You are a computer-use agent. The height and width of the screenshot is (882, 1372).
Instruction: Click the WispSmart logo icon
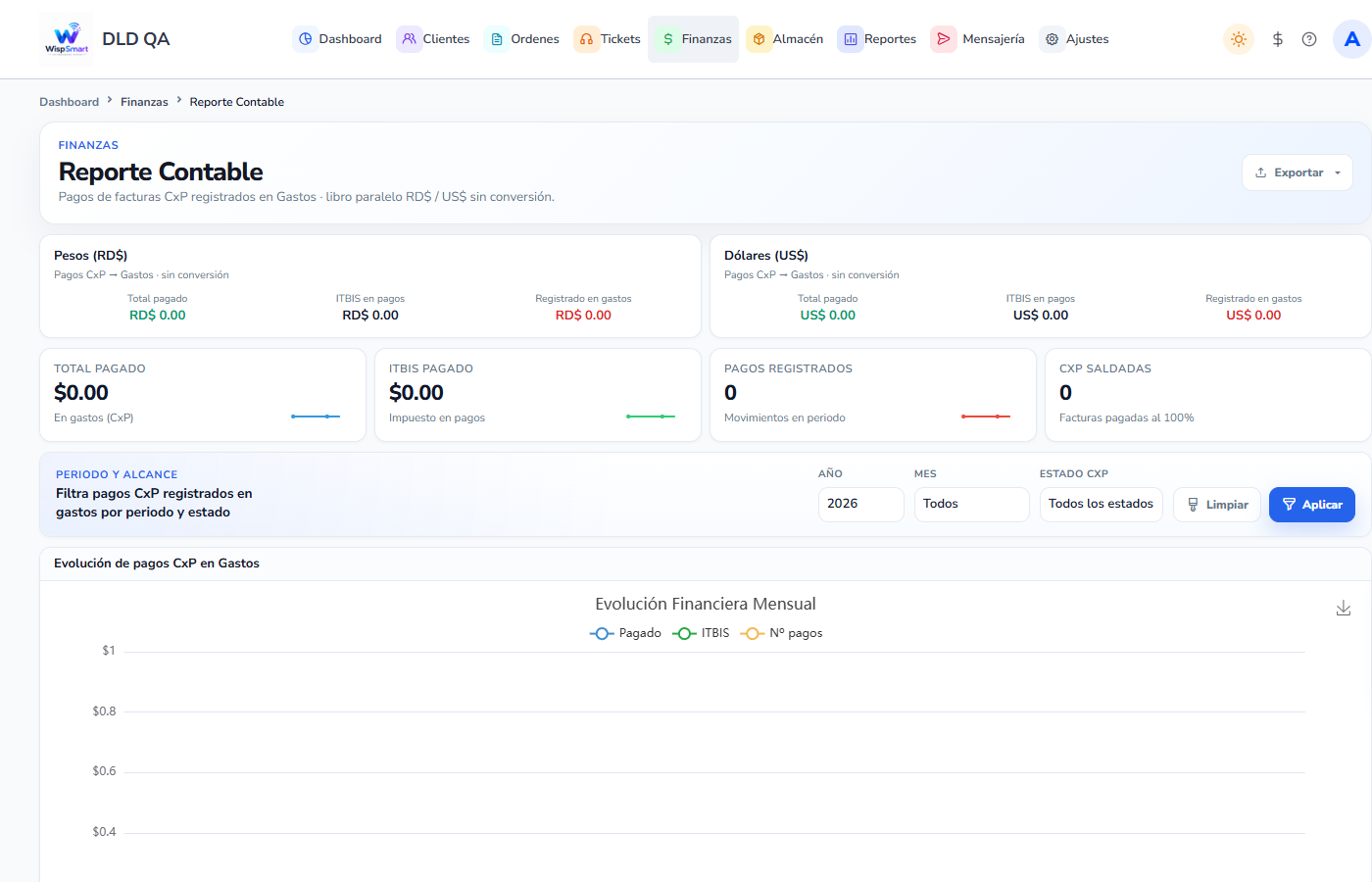67,39
